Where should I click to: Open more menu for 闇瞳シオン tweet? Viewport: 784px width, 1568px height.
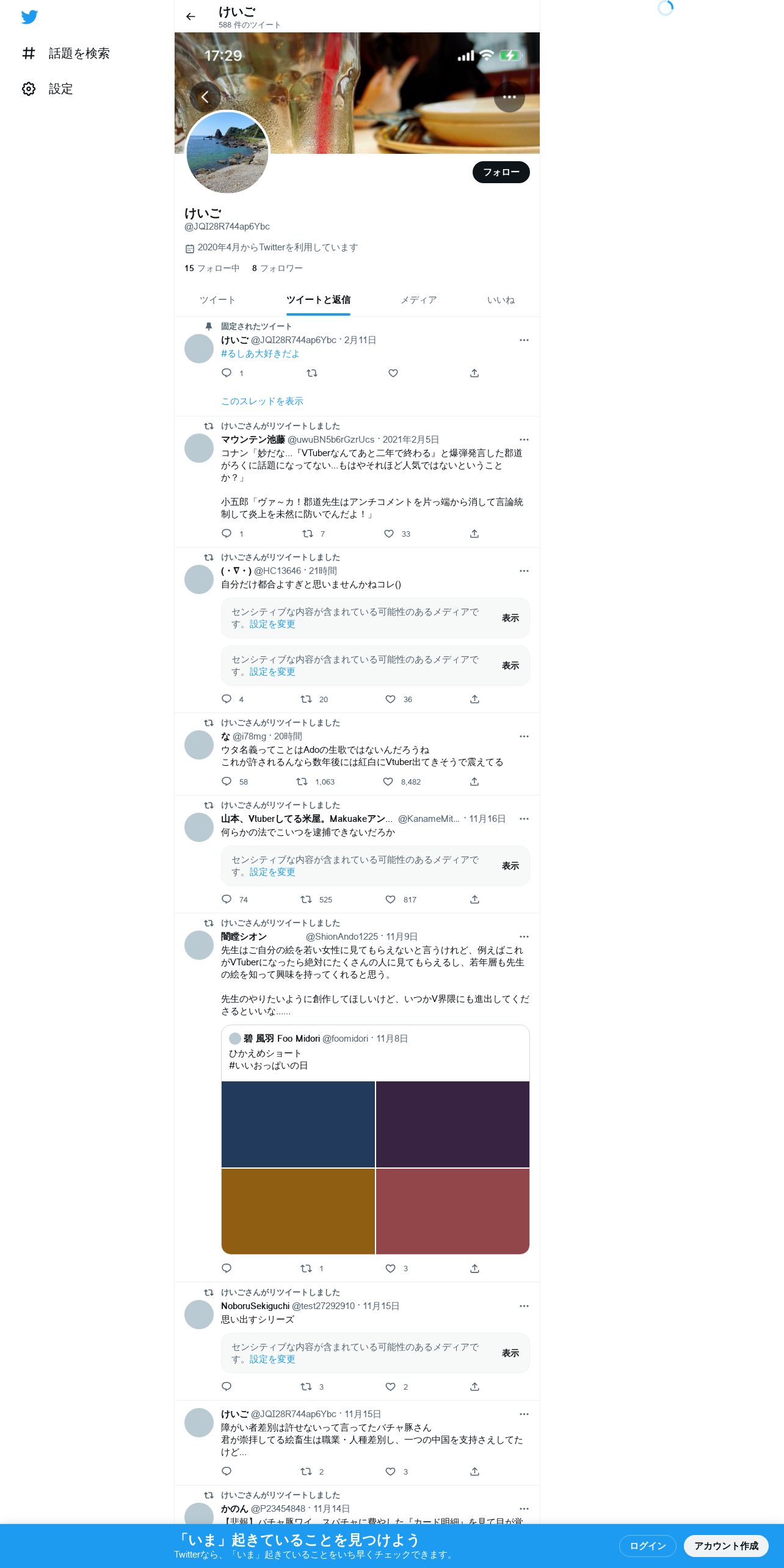[x=524, y=937]
